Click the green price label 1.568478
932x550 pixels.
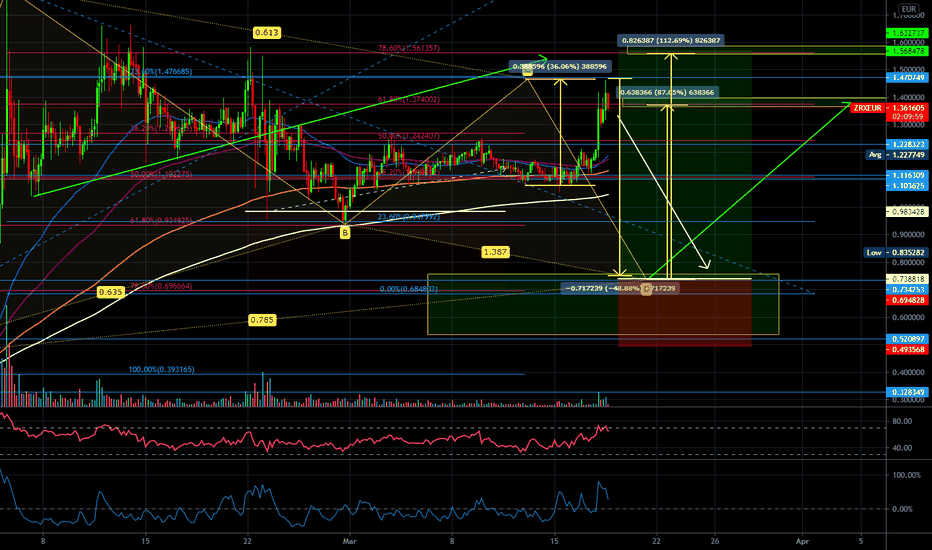[x=908, y=52]
